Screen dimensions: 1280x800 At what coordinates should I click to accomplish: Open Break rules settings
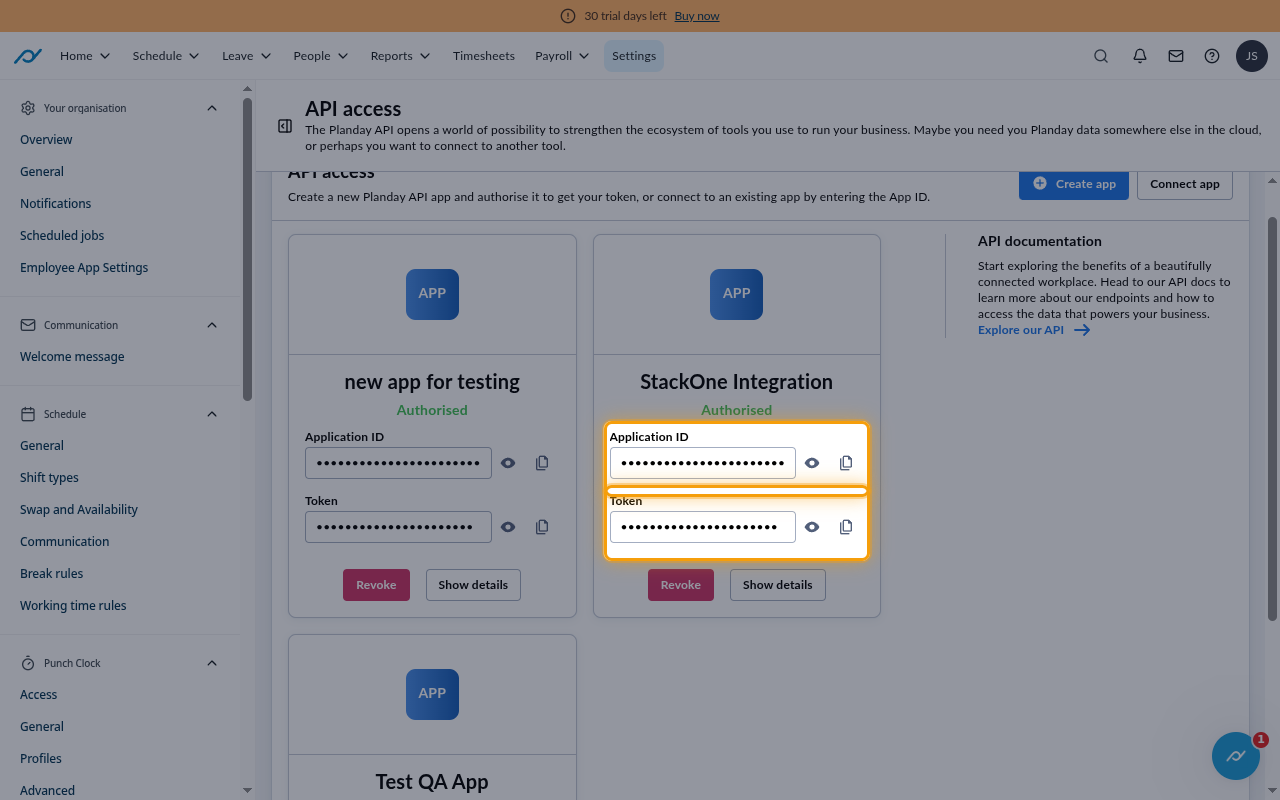click(51, 574)
